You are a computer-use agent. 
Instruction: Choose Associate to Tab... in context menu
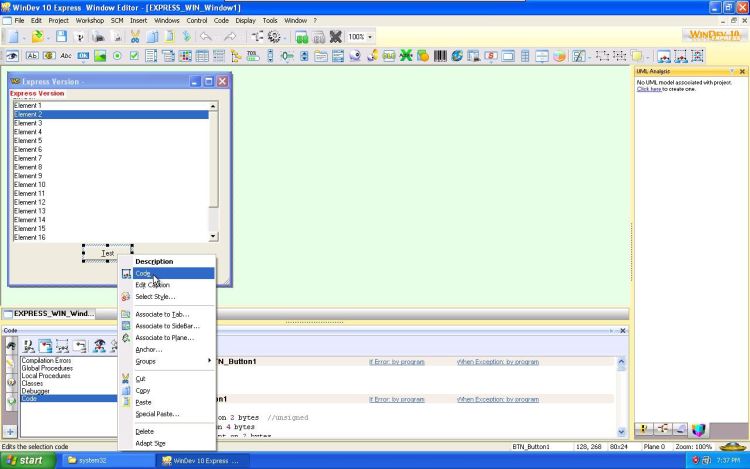pos(167,314)
